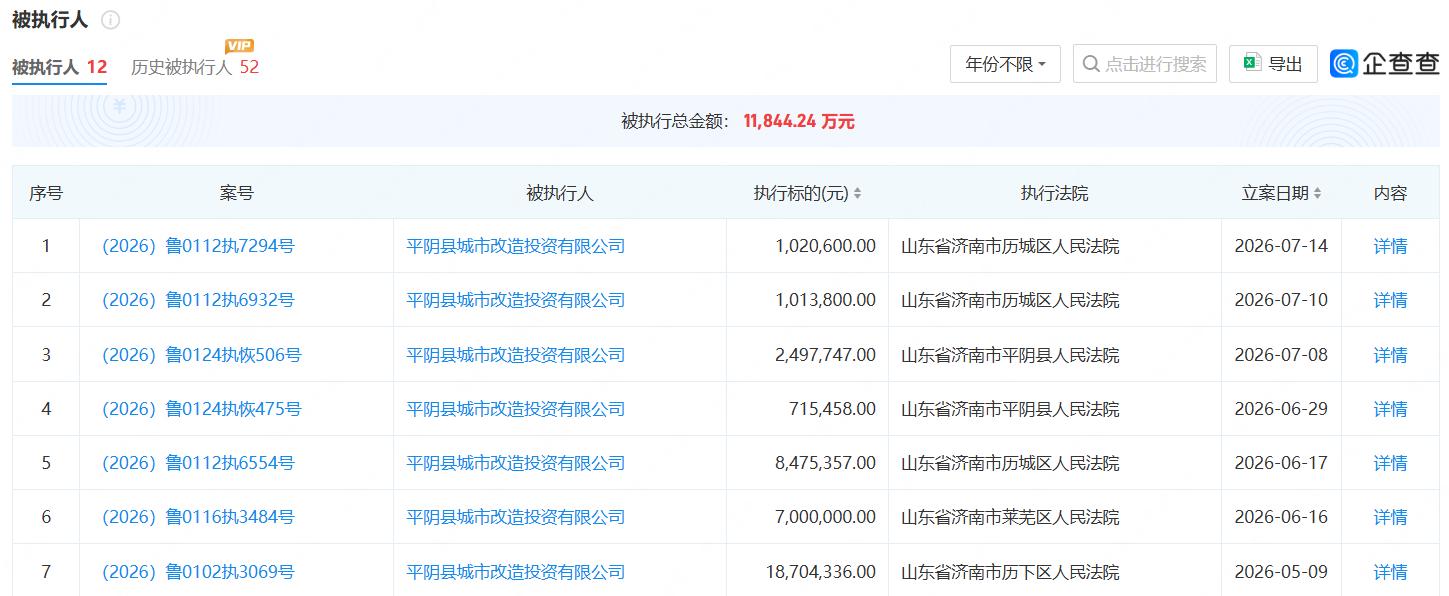Export the list with 导出 button
Screen dimensions: 1449x596
click(x=1273, y=64)
